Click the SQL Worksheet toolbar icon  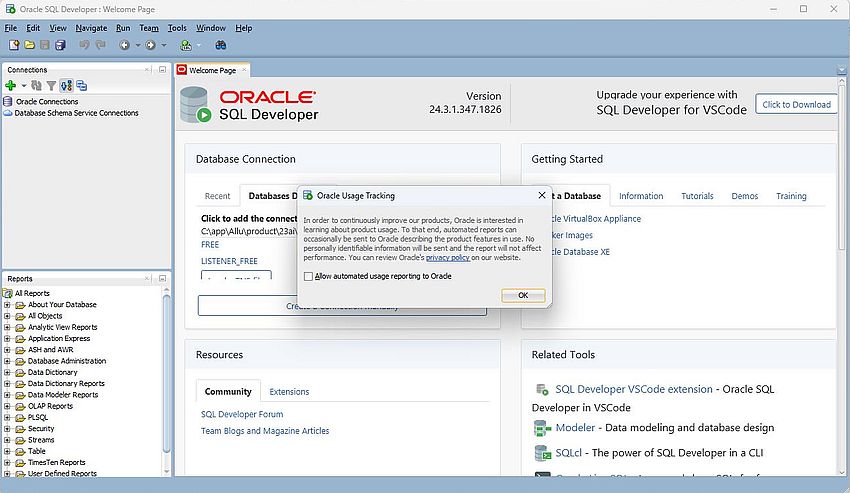coord(186,45)
